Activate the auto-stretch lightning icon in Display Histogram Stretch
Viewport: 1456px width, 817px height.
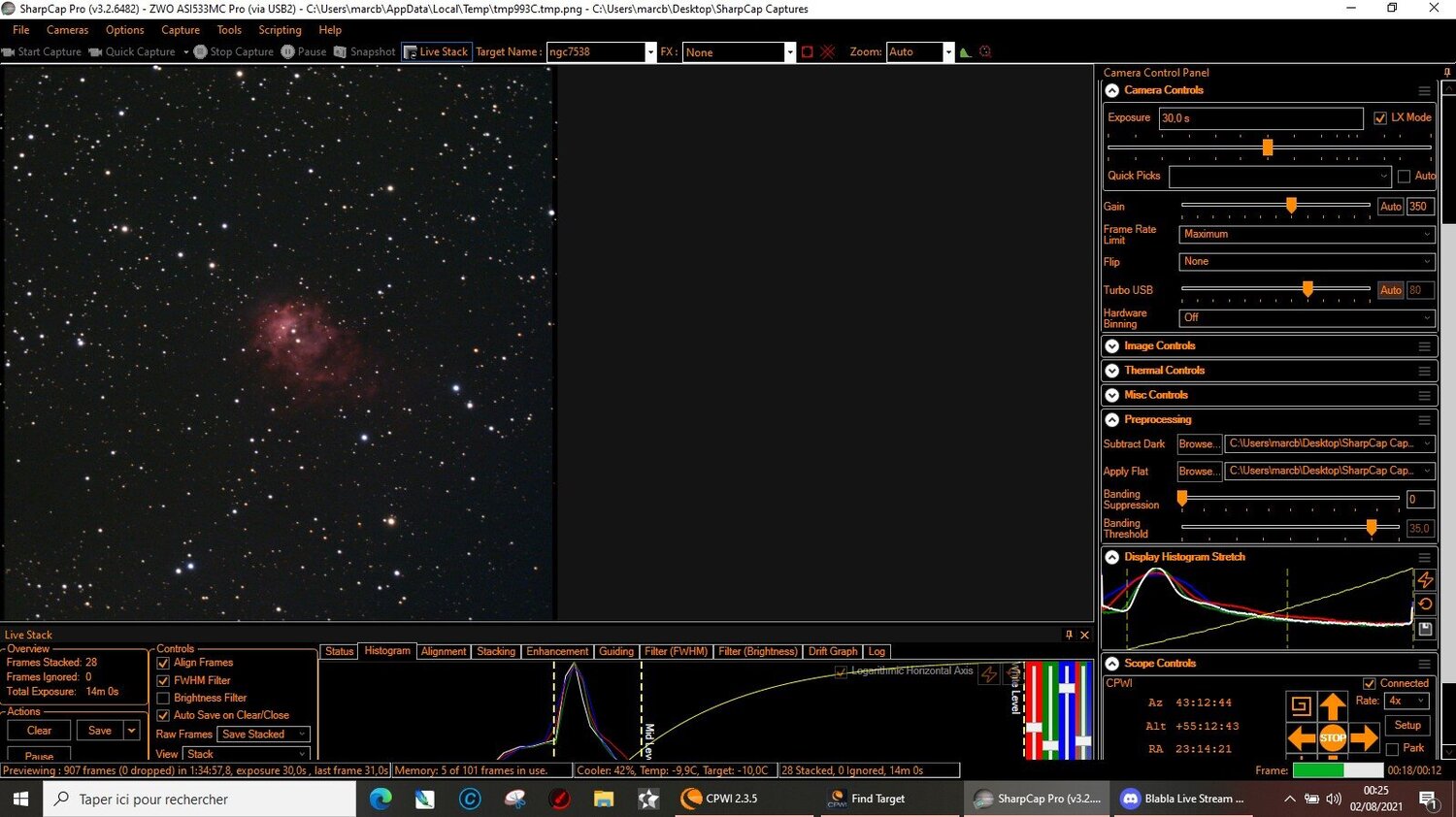pyautogui.click(x=1424, y=579)
